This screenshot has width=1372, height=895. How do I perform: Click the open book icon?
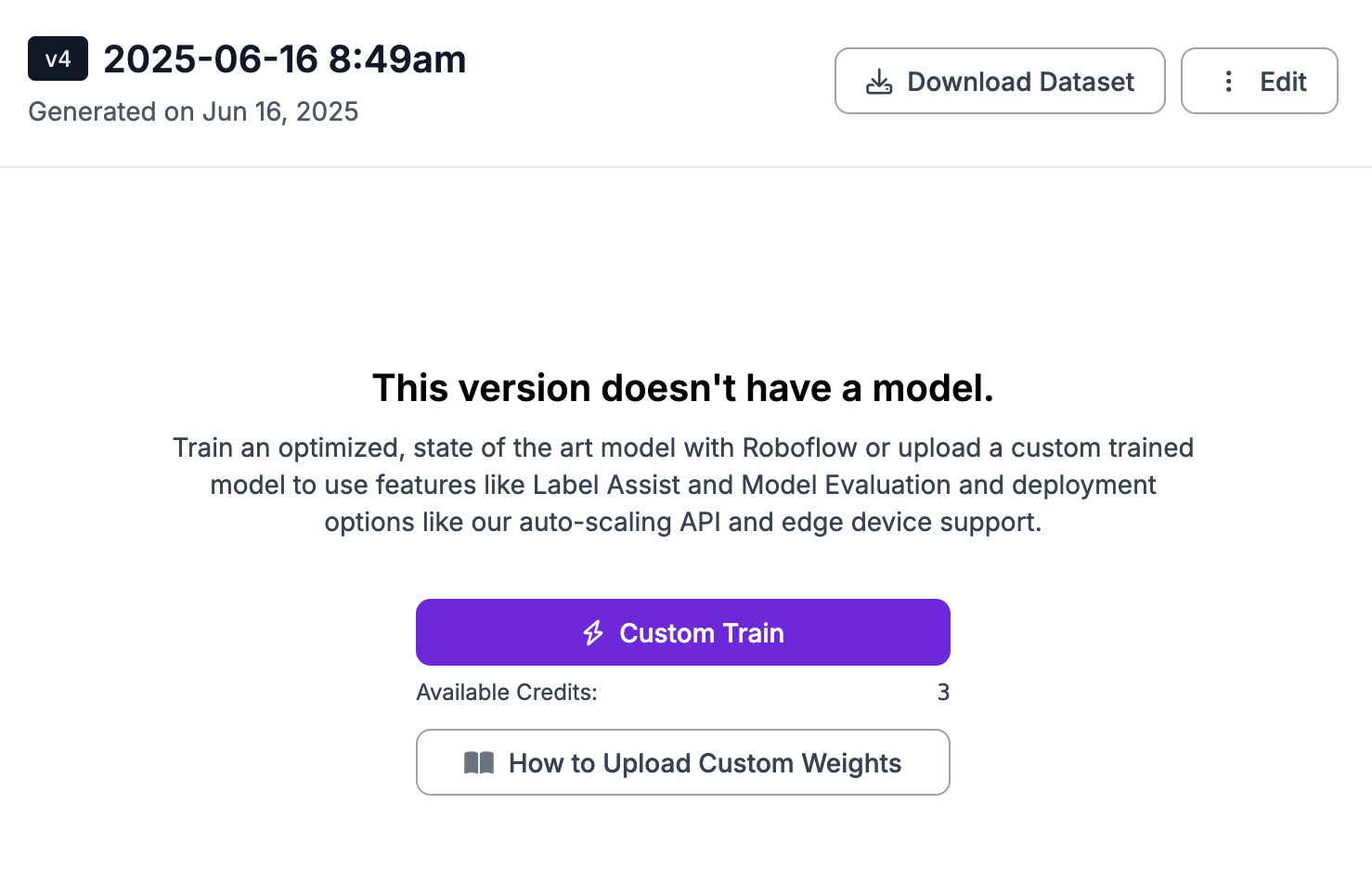479,763
